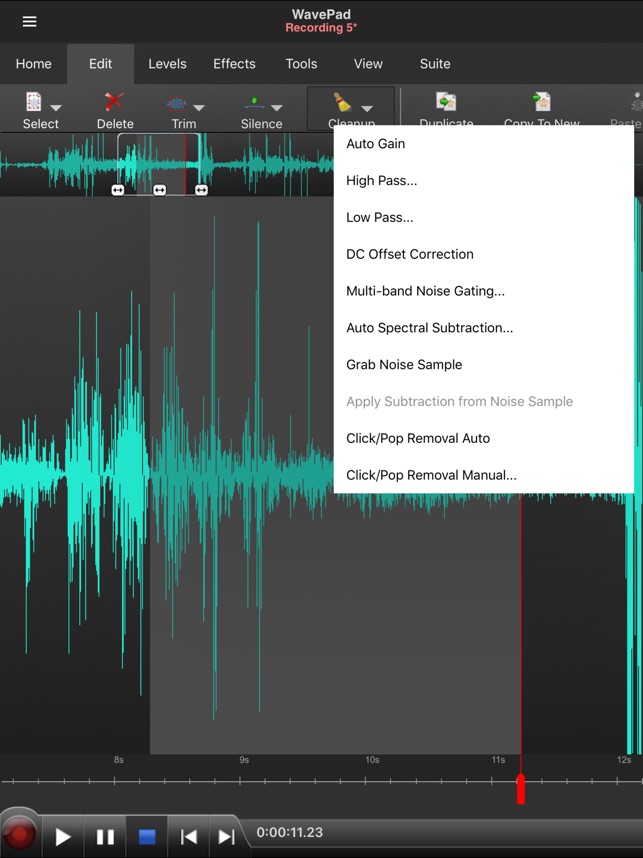Click the left overview selection handle
The image size is (643, 858).
point(118,190)
